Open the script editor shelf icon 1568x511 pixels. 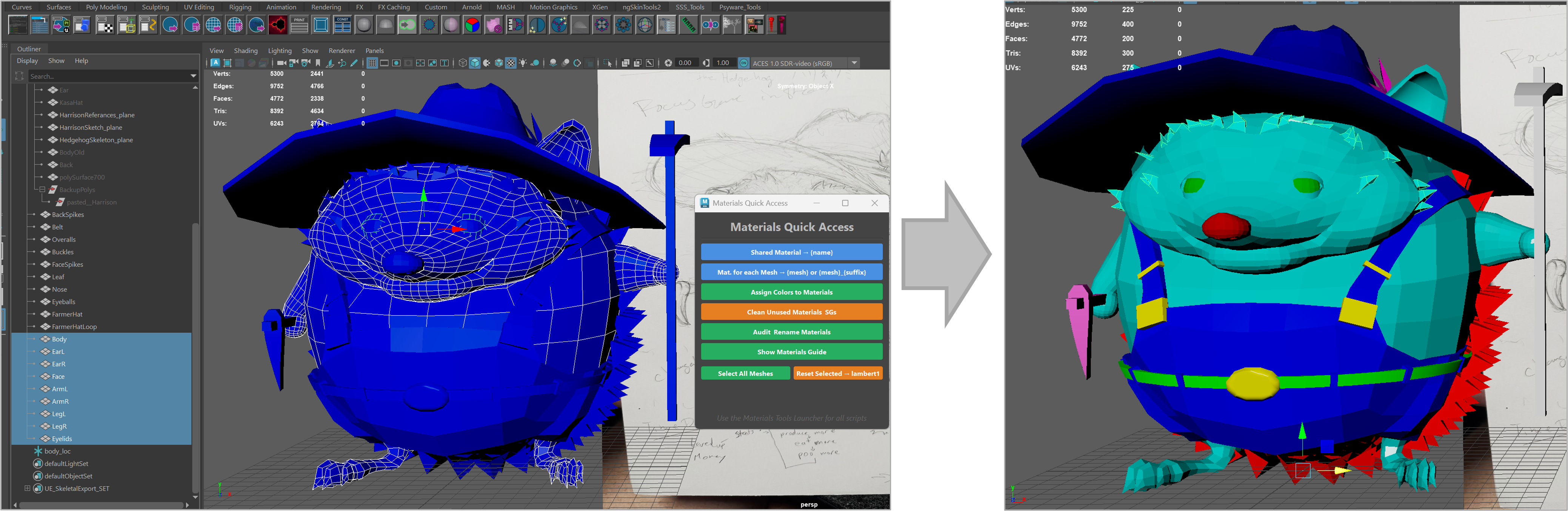click(18, 25)
